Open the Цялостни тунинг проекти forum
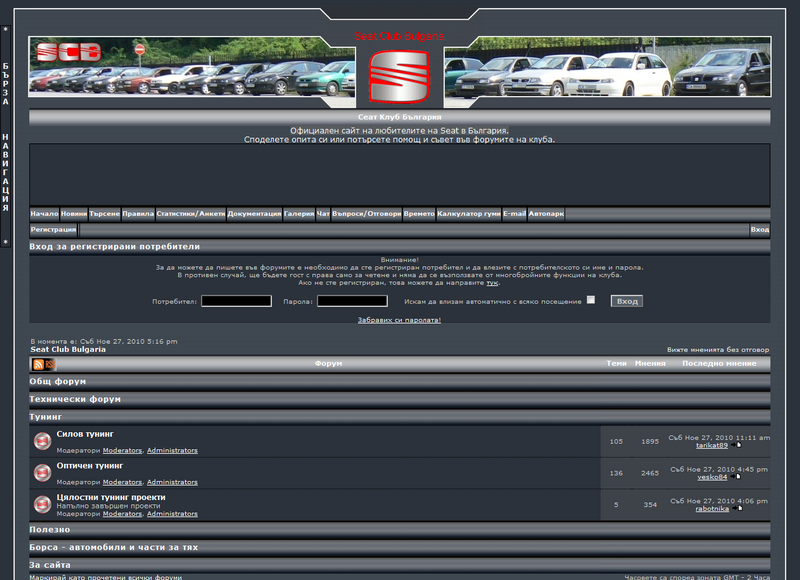Viewport: 800px width, 580px height. pos(111,497)
